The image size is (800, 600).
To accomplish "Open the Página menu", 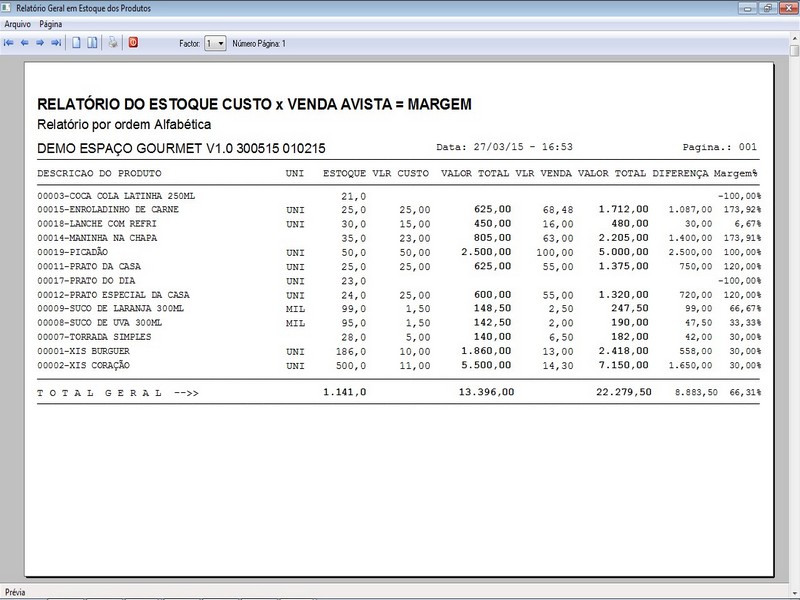I will (51, 24).
